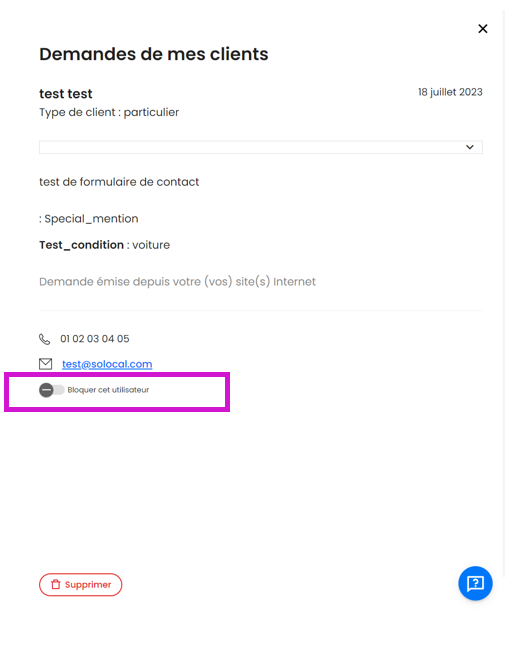Click the Type de client : particulier text
This screenshot has width=521, height=659.
pyautogui.click(x=109, y=112)
